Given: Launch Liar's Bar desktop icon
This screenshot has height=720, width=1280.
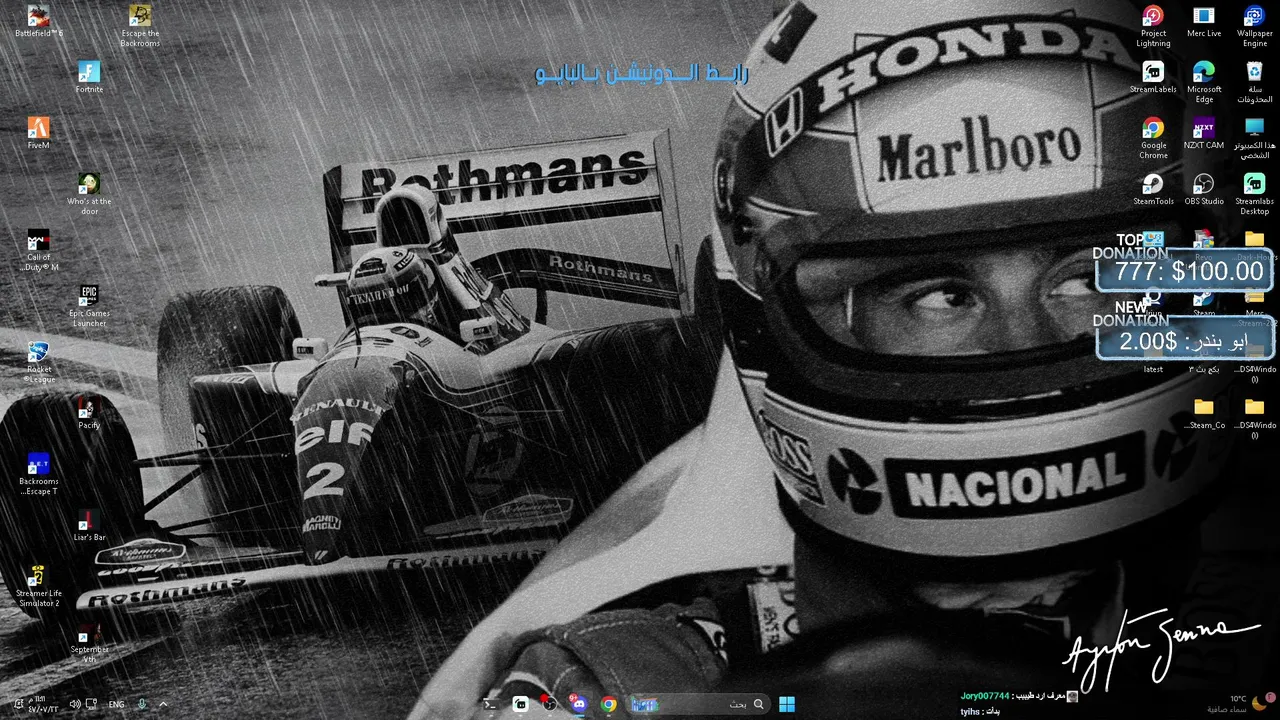Looking at the screenshot, I should (89, 525).
